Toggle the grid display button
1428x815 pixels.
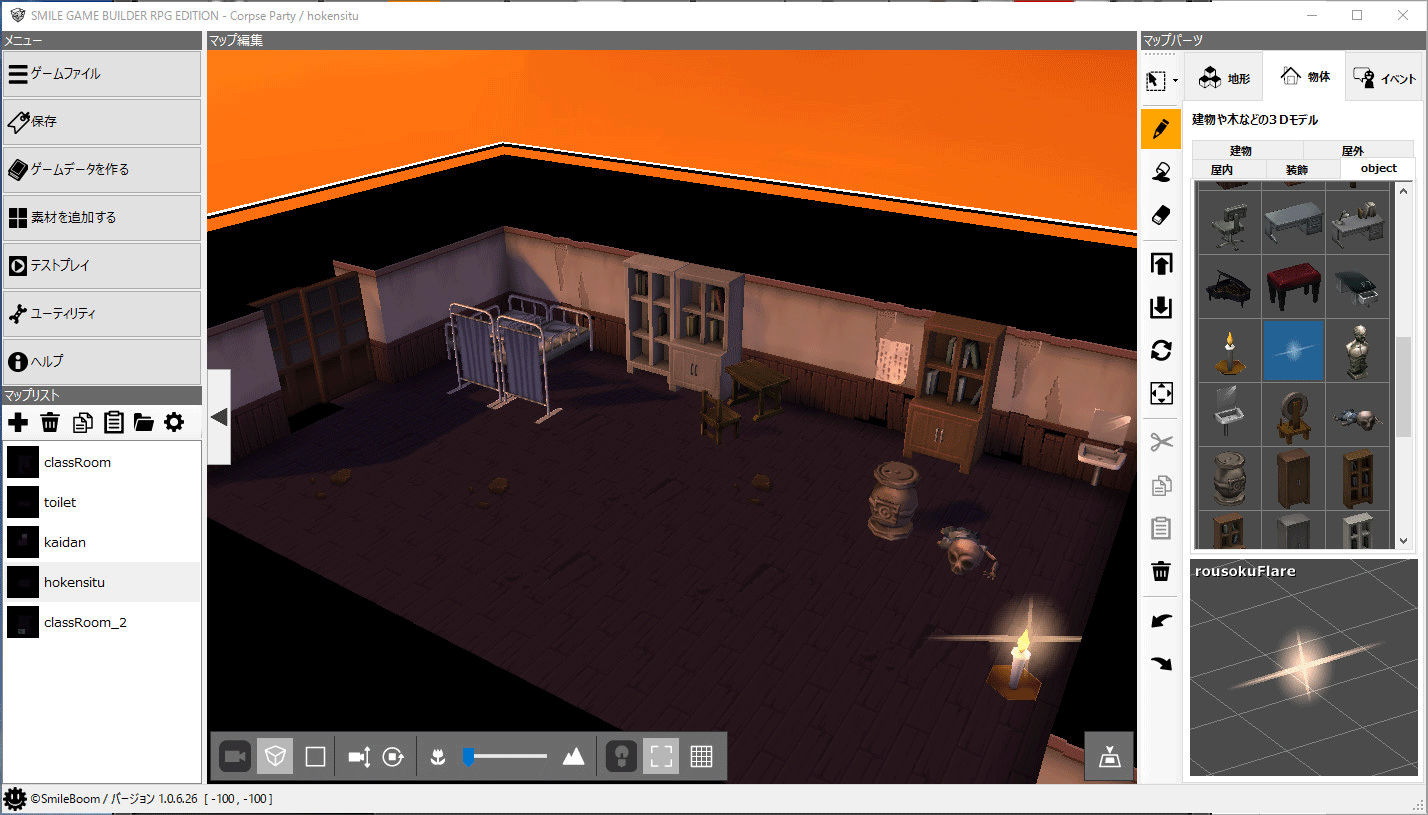[x=701, y=757]
